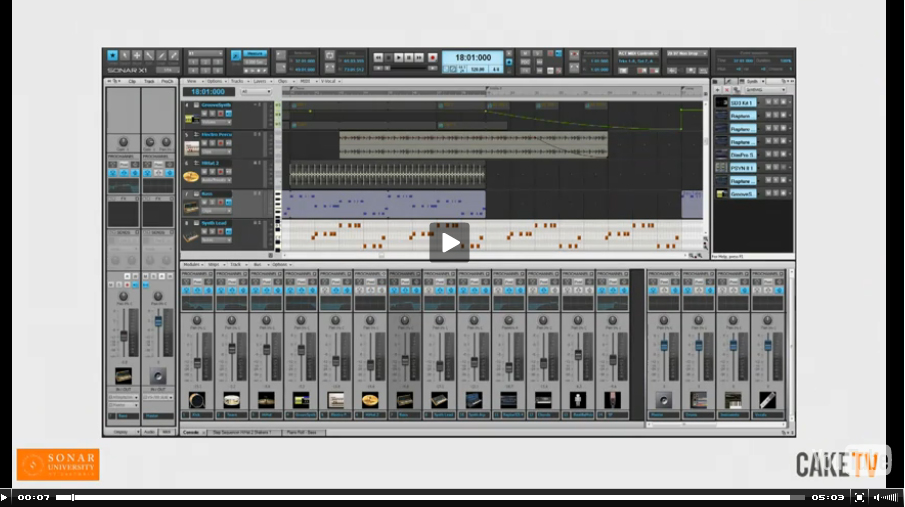Click SD3 Kit 1 synth rack icon
The width and height of the screenshot is (905, 507).
tap(721, 102)
